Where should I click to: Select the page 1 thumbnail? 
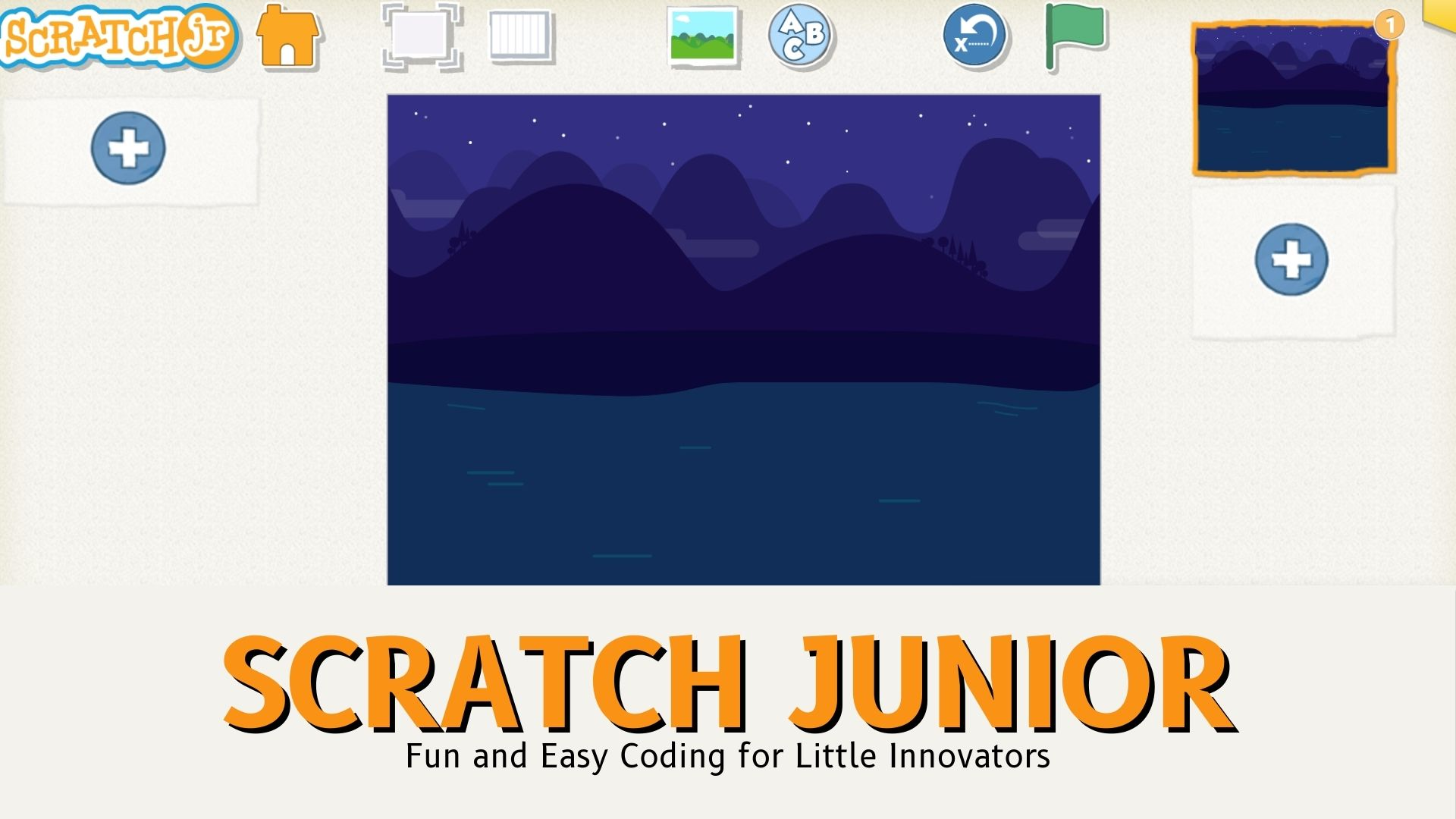point(1292,99)
